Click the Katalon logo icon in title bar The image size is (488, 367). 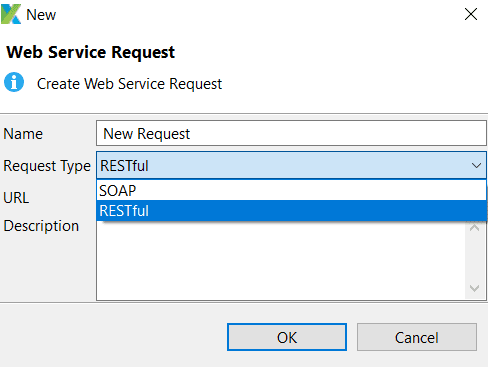[11, 14]
